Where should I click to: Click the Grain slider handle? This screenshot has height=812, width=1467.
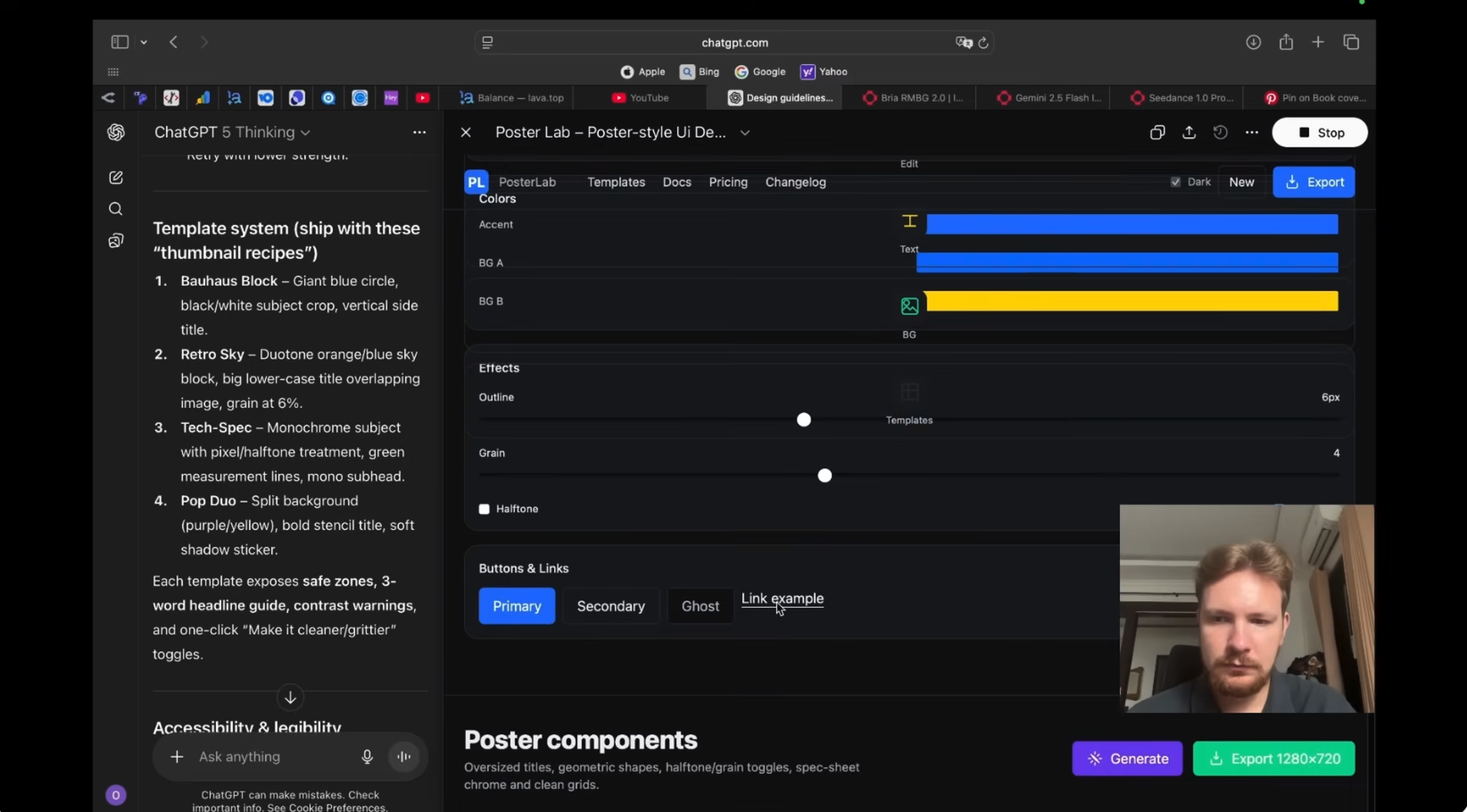825,476
